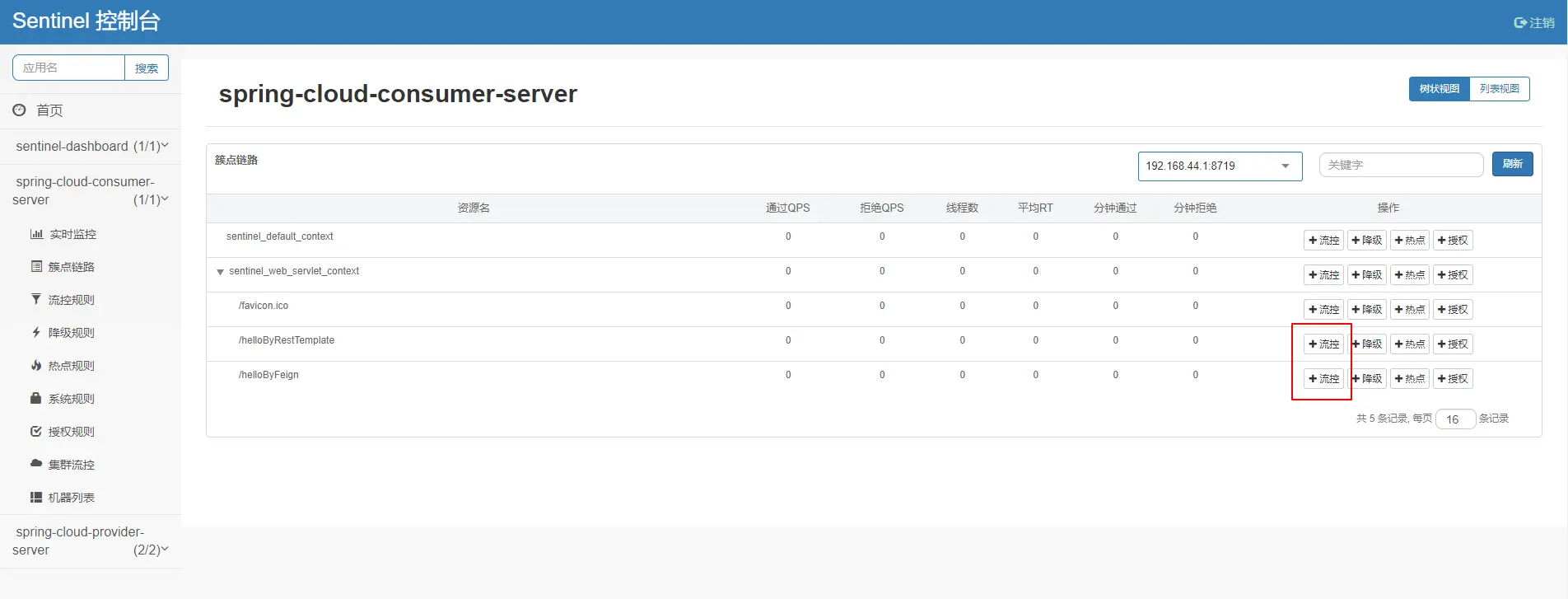Click the 注销 logout link

click(1534, 22)
